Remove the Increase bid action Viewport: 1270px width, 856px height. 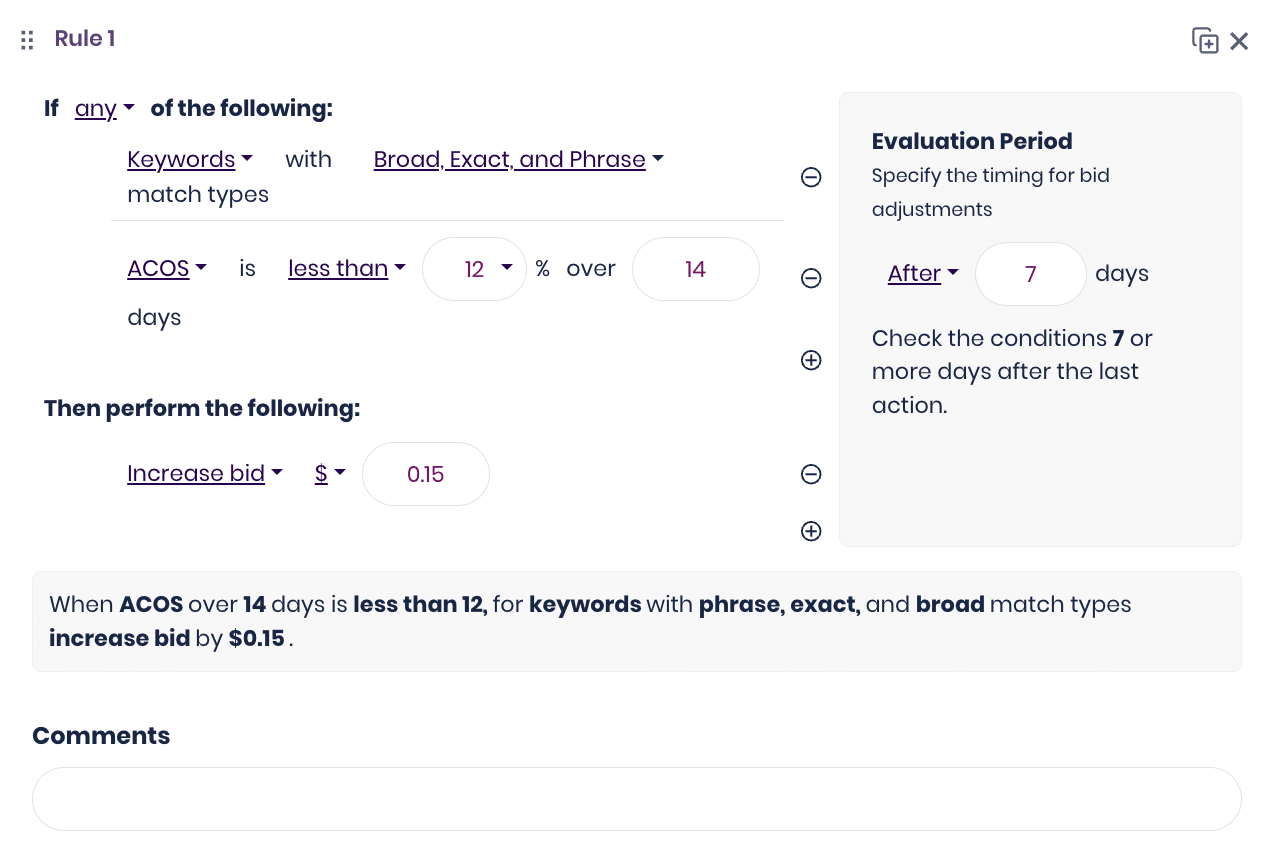pyautogui.click(x=811, y=474)
